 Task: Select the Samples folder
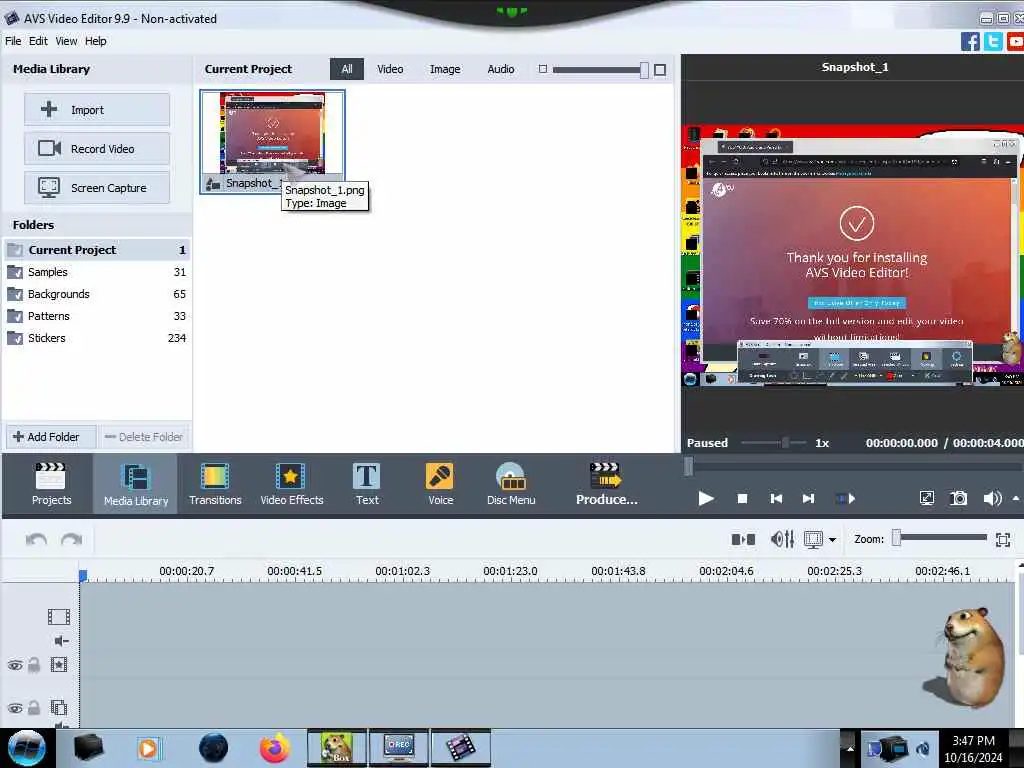click(97, 272)
